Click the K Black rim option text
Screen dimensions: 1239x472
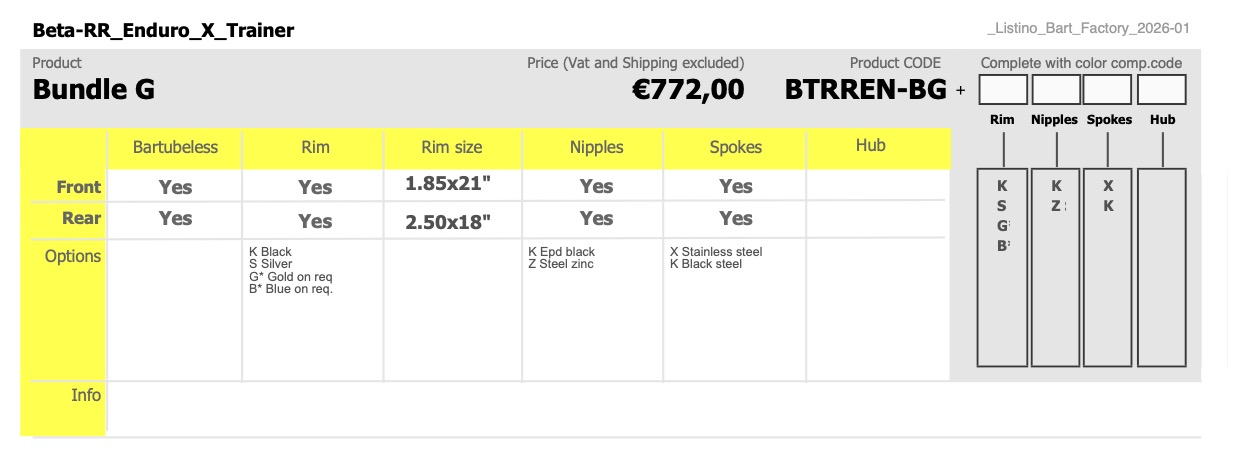(270, 252)
